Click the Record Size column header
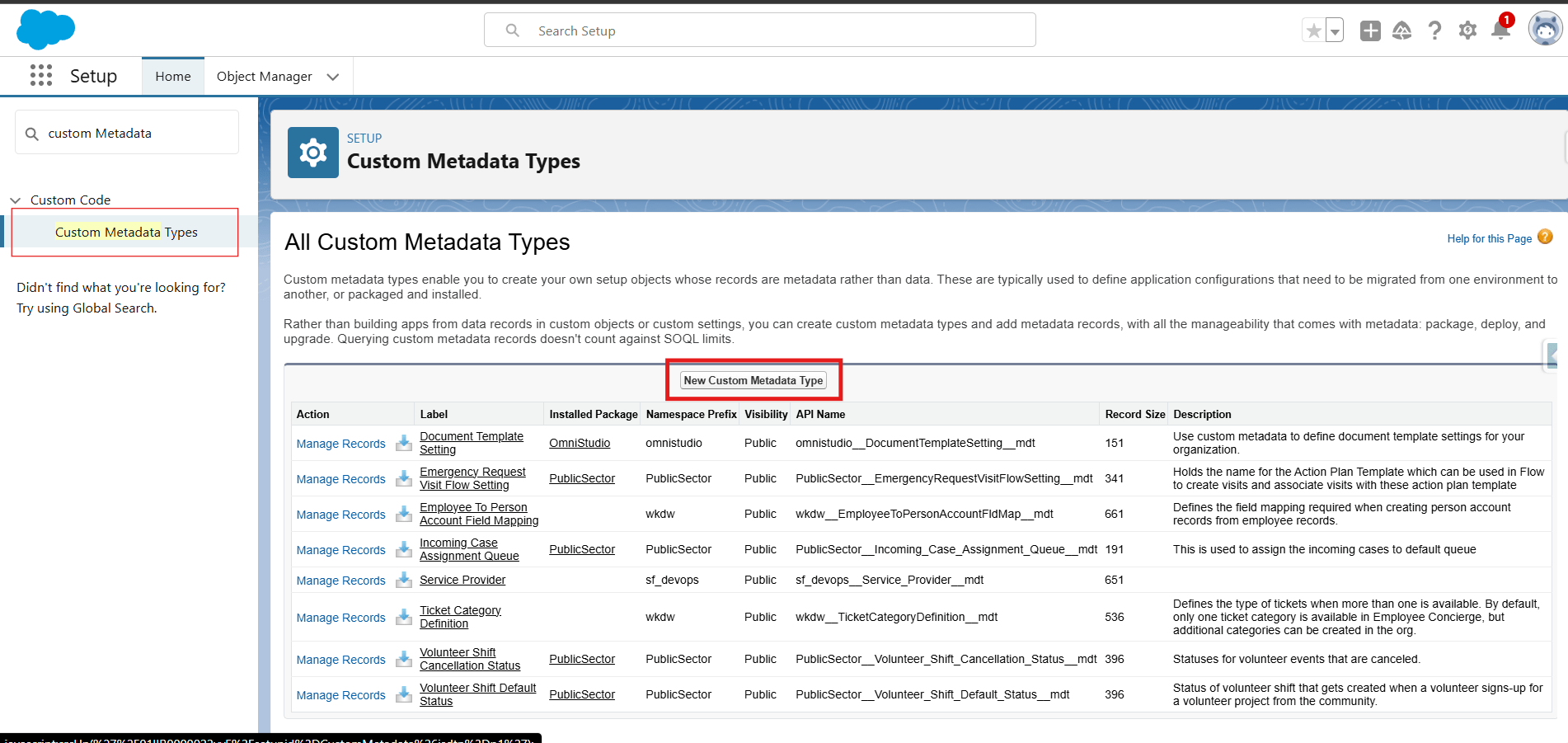 click(x=1135, y=414)
